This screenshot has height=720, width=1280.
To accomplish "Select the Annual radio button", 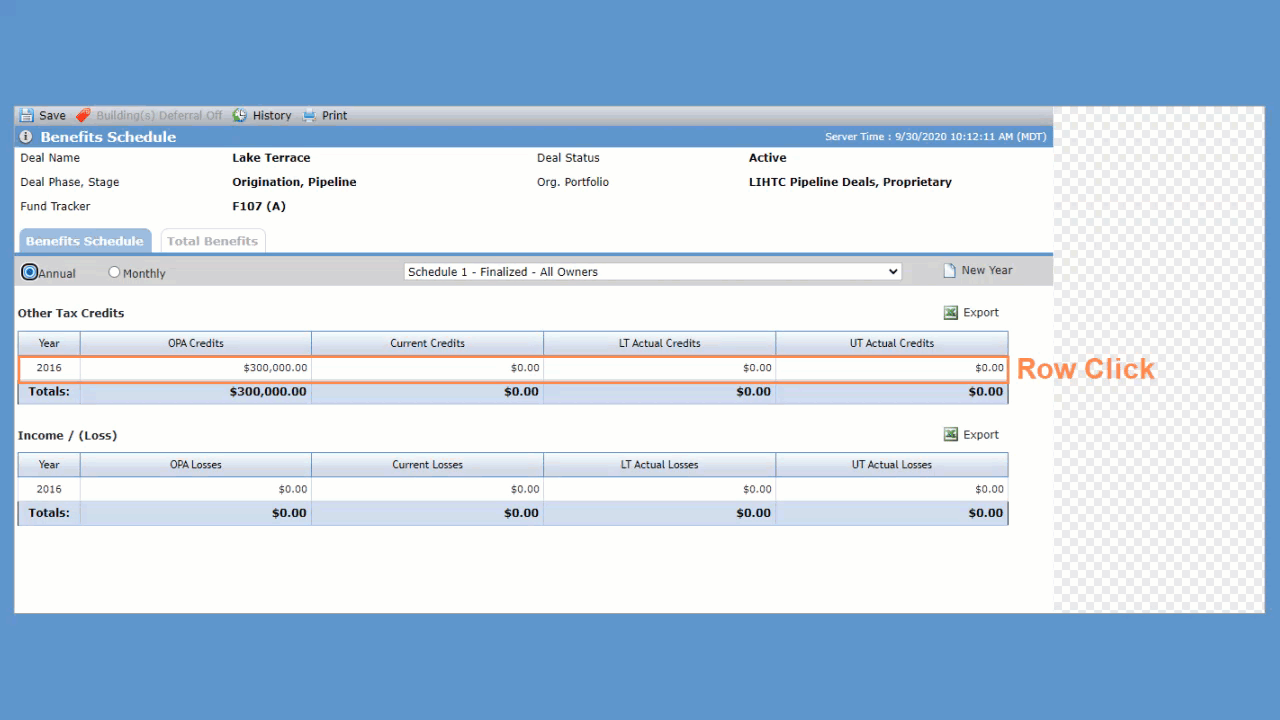I will [30, 272].
